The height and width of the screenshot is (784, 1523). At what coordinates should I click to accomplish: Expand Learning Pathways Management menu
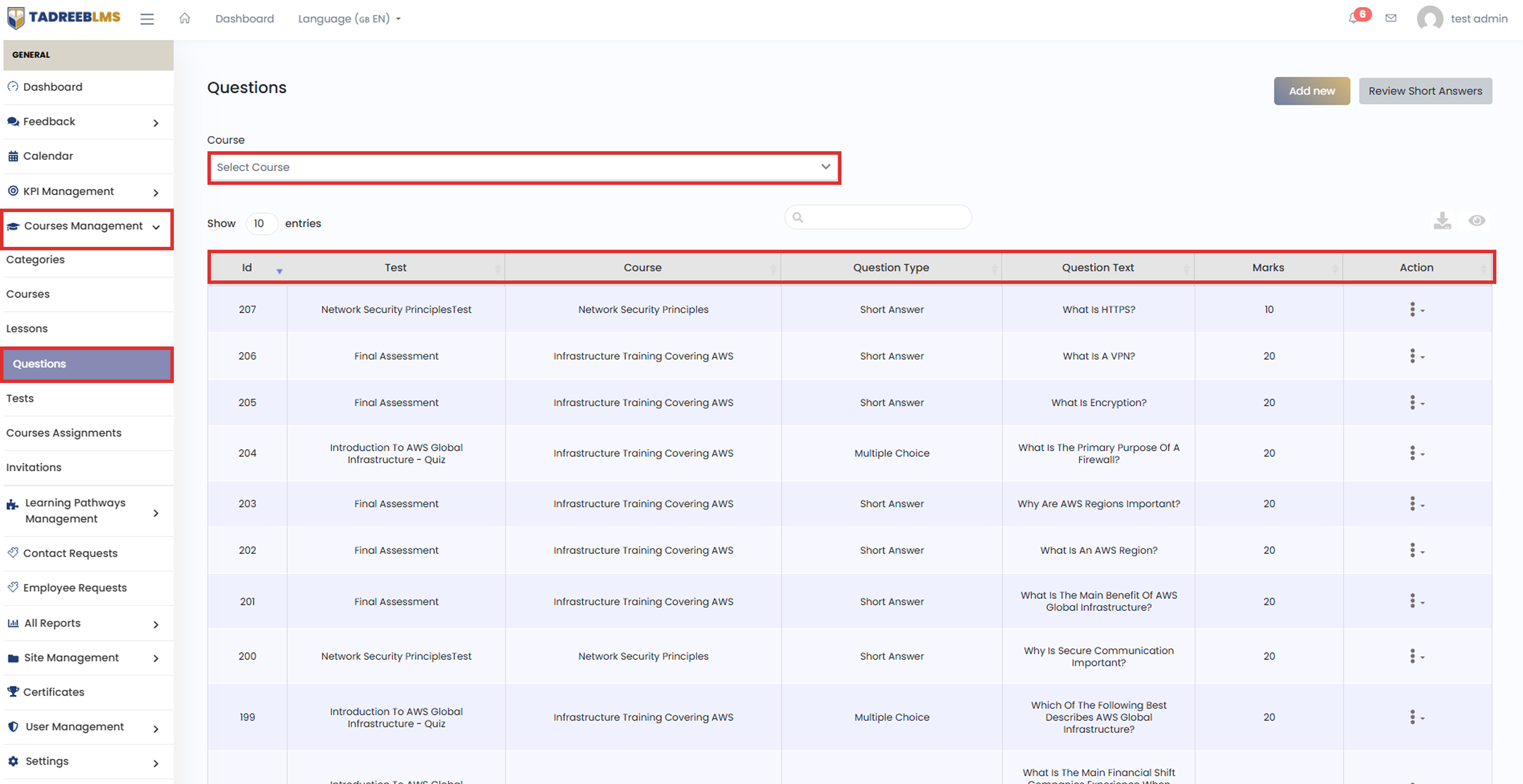(156, 513)
